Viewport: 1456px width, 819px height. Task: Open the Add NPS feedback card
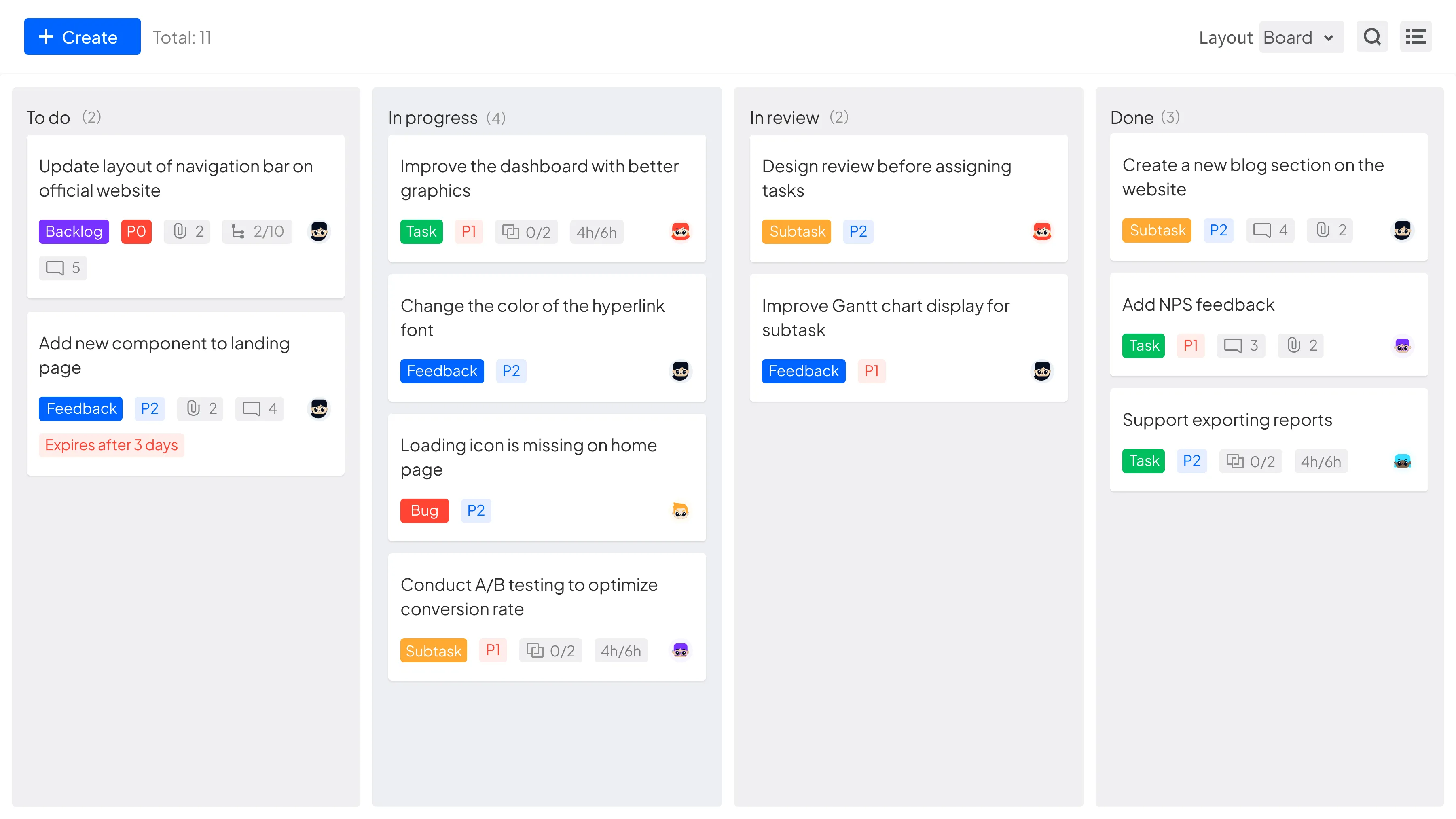(1198, 305)
